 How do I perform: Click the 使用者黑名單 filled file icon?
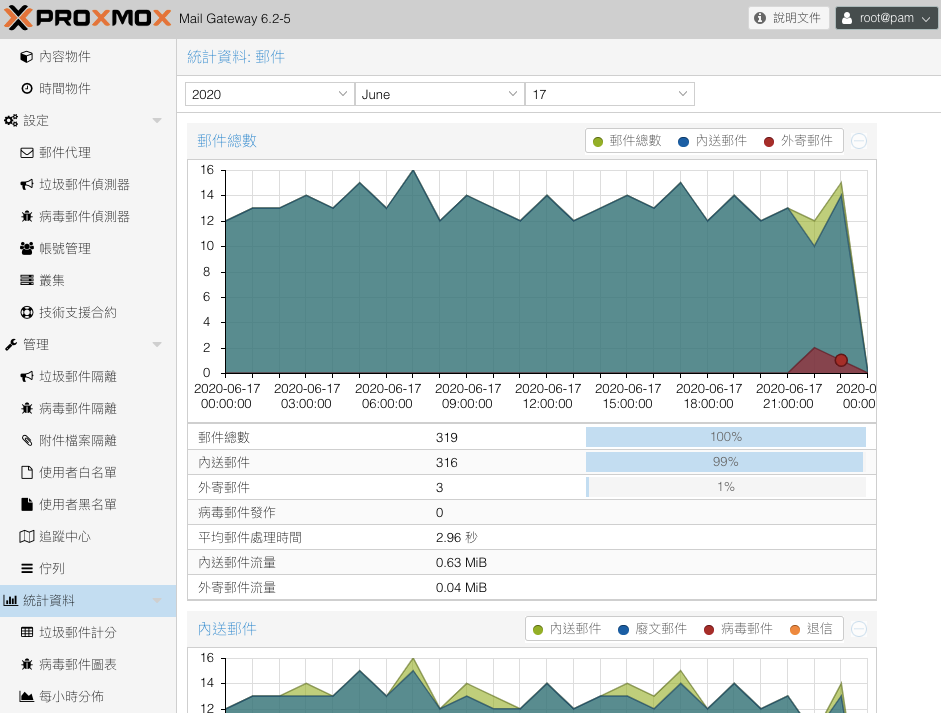coord(26,505)
